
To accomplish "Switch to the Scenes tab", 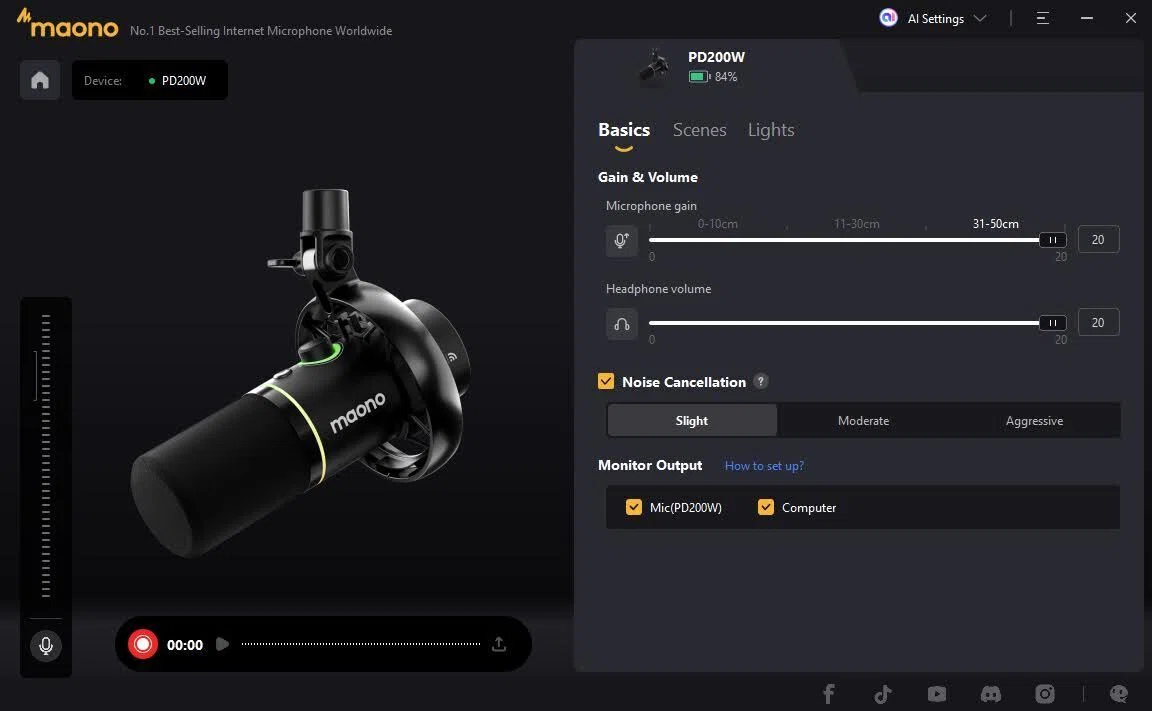I will [699, 130].
